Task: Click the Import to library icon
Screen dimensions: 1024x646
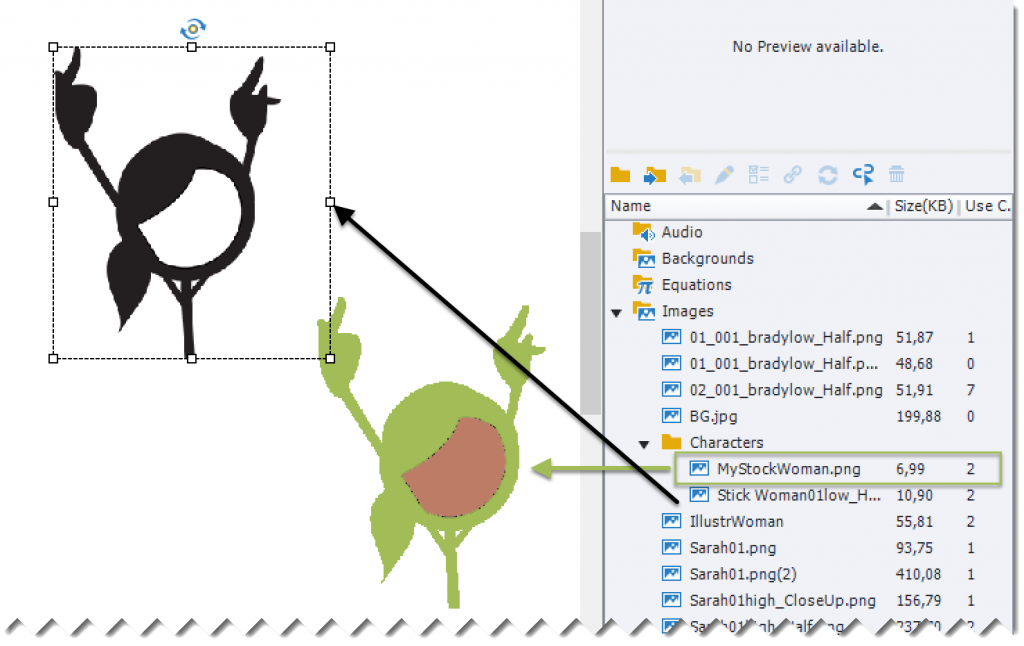Action: [655, 175]
